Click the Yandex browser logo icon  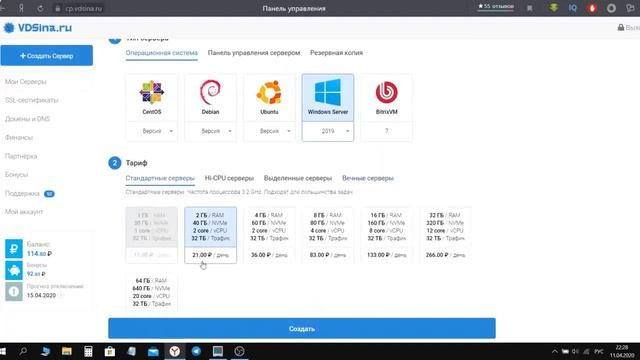click(x=21, y=8)
